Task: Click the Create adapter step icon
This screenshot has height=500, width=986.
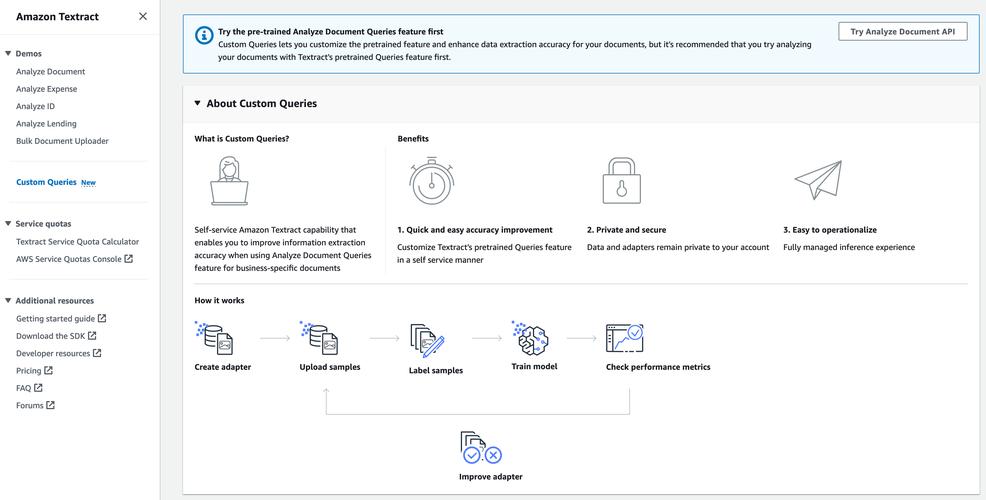Action: (215, 338)
